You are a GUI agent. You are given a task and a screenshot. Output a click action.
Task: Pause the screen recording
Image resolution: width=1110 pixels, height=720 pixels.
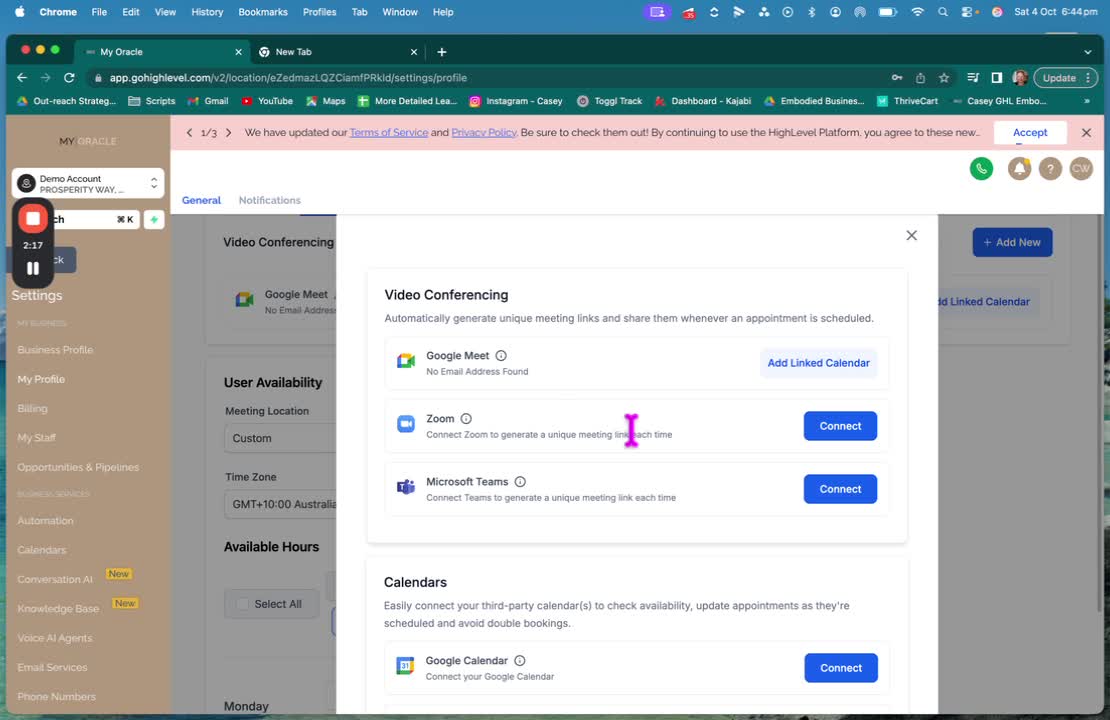[x=33, y=268]
